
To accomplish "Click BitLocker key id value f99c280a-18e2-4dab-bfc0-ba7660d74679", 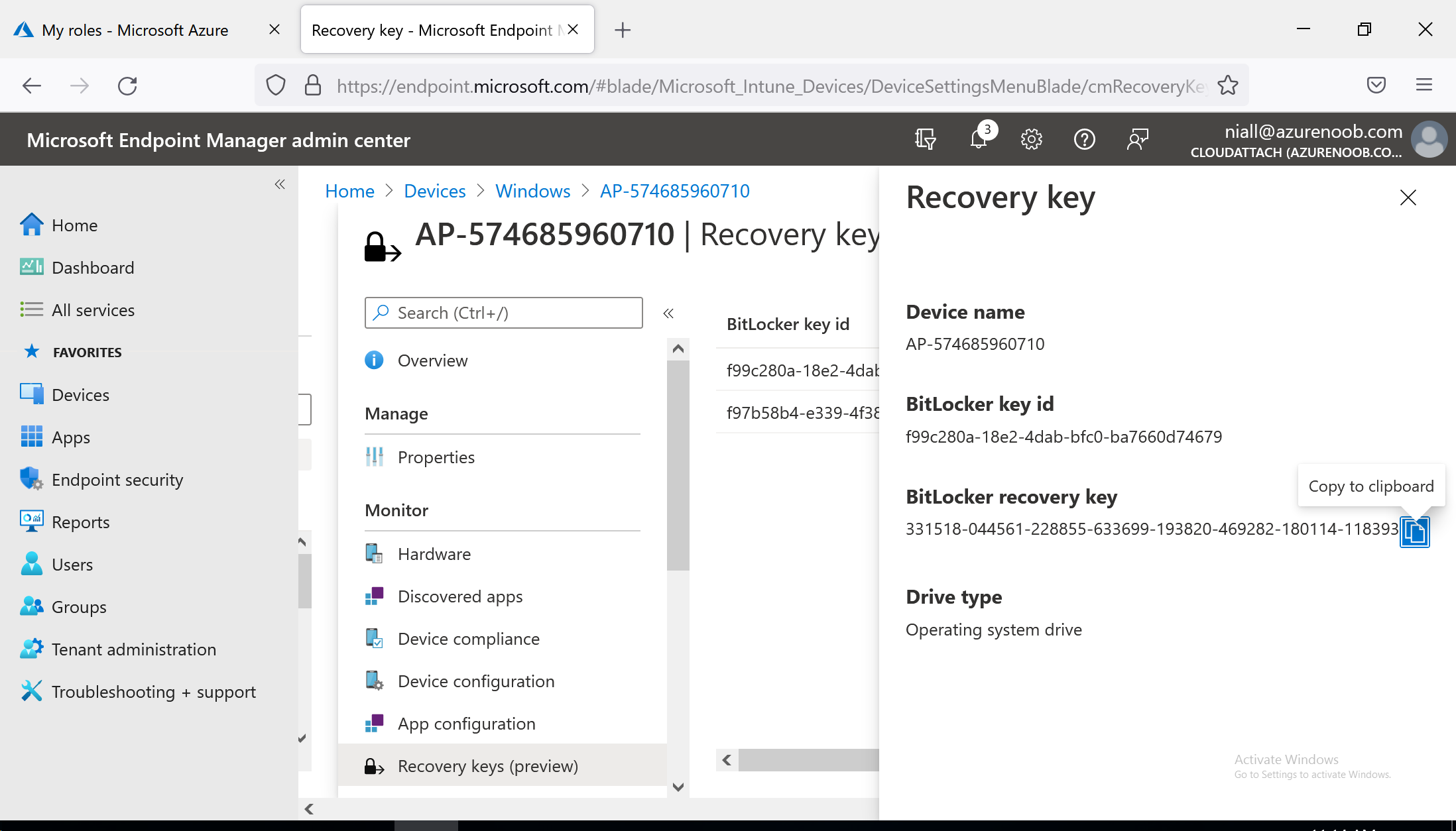I will pos(1063,437).
